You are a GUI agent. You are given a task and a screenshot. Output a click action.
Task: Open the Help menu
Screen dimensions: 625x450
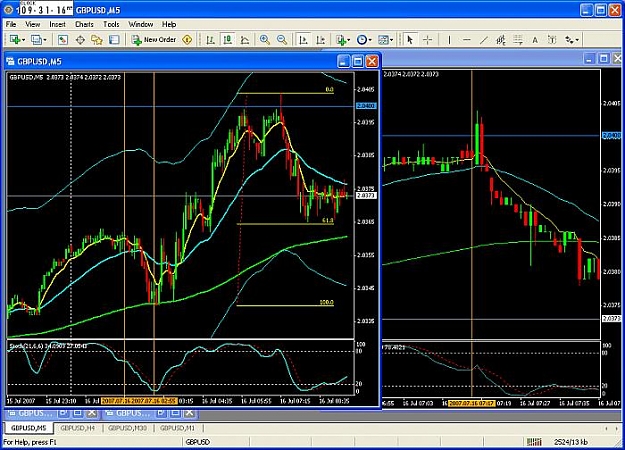pos(169,24)
